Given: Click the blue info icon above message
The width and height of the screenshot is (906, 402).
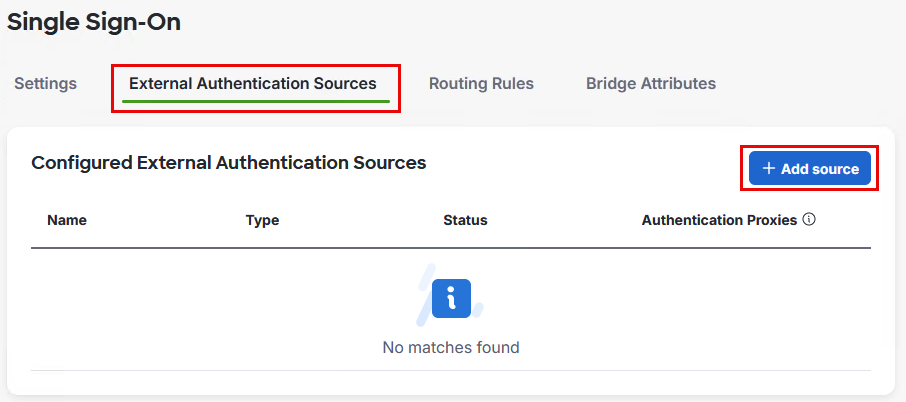Looking at the screenshot, I should click(x=451, y=298).
